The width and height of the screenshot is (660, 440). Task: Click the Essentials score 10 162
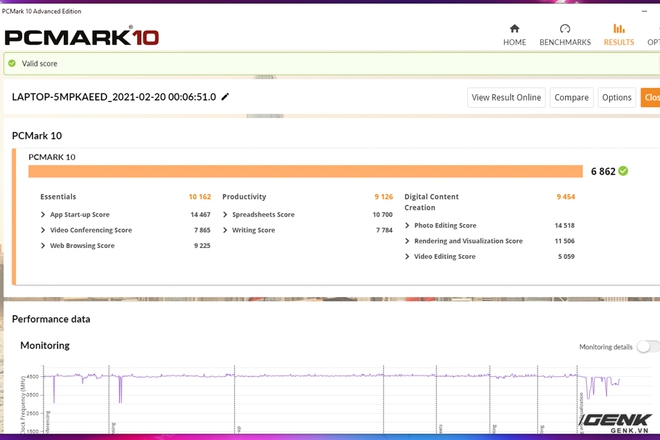coord(200,197)
